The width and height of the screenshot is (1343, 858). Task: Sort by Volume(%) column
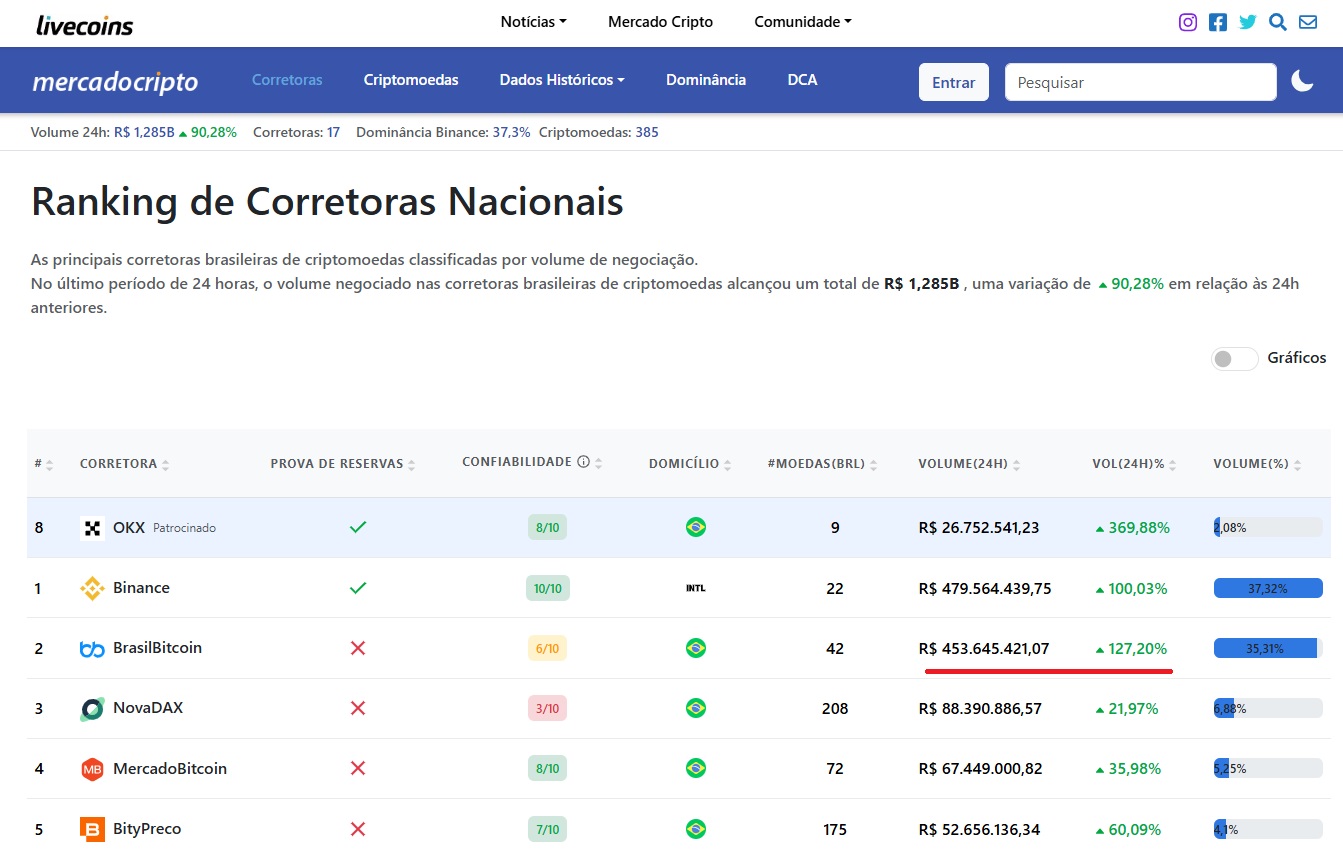click(1258, 464)
